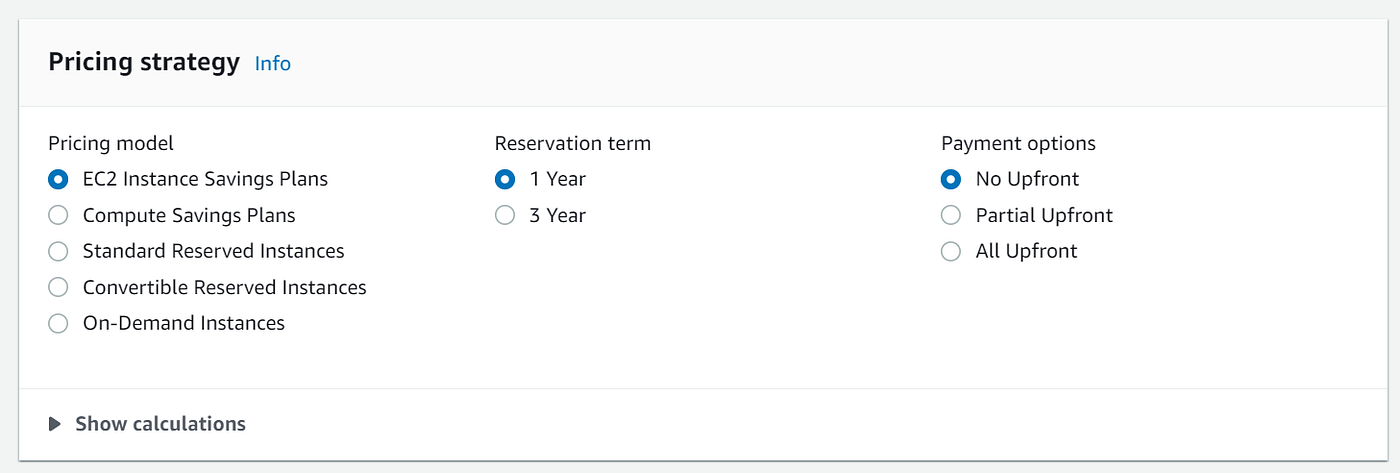Switch pricing model to On-Demand Instances

pos(58,324)
